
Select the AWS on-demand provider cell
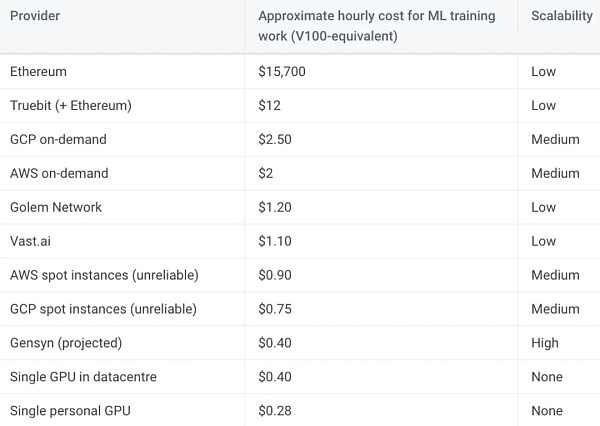59,173
